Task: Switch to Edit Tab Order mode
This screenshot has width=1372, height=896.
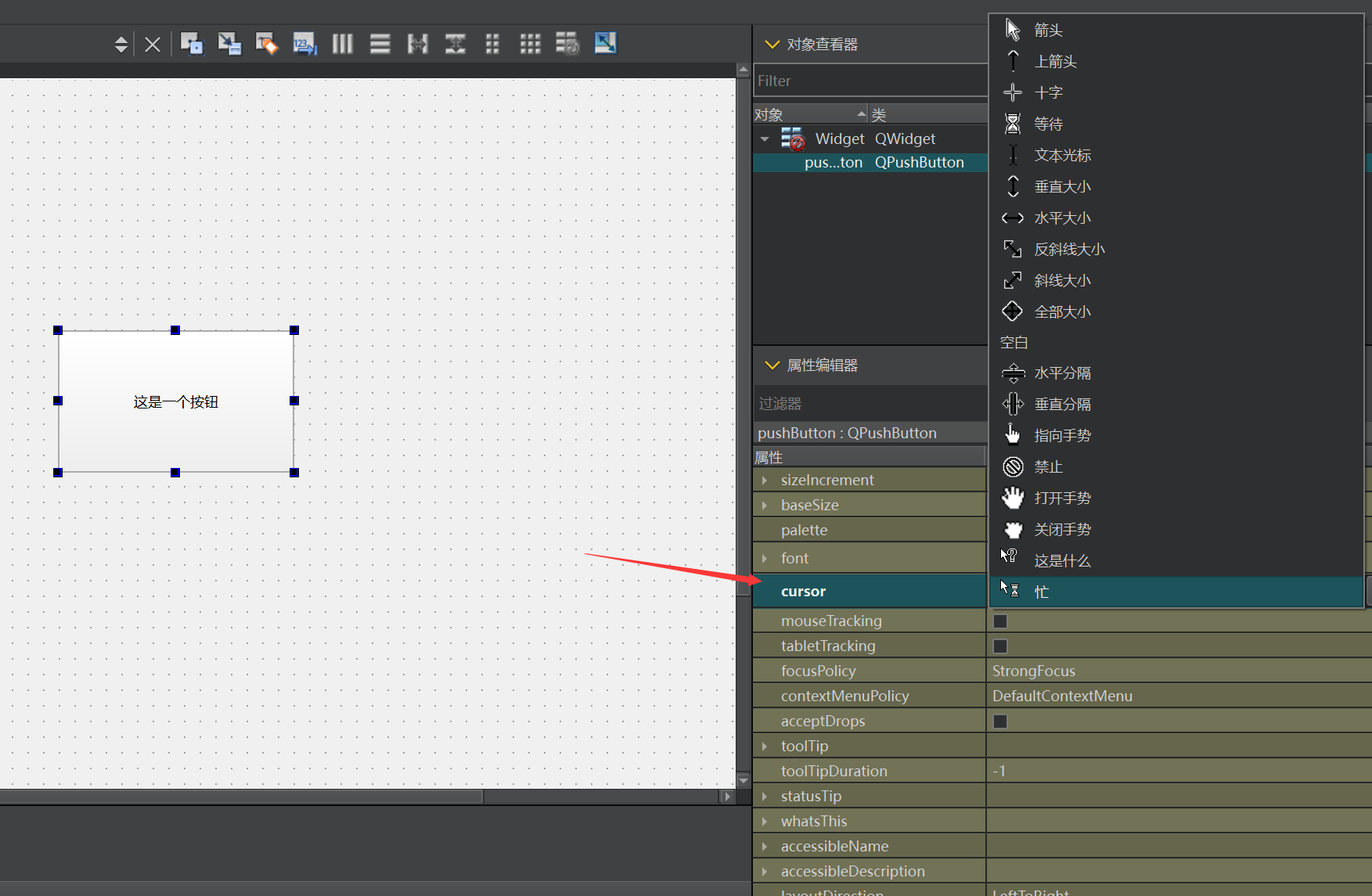Action: (304, 43)
